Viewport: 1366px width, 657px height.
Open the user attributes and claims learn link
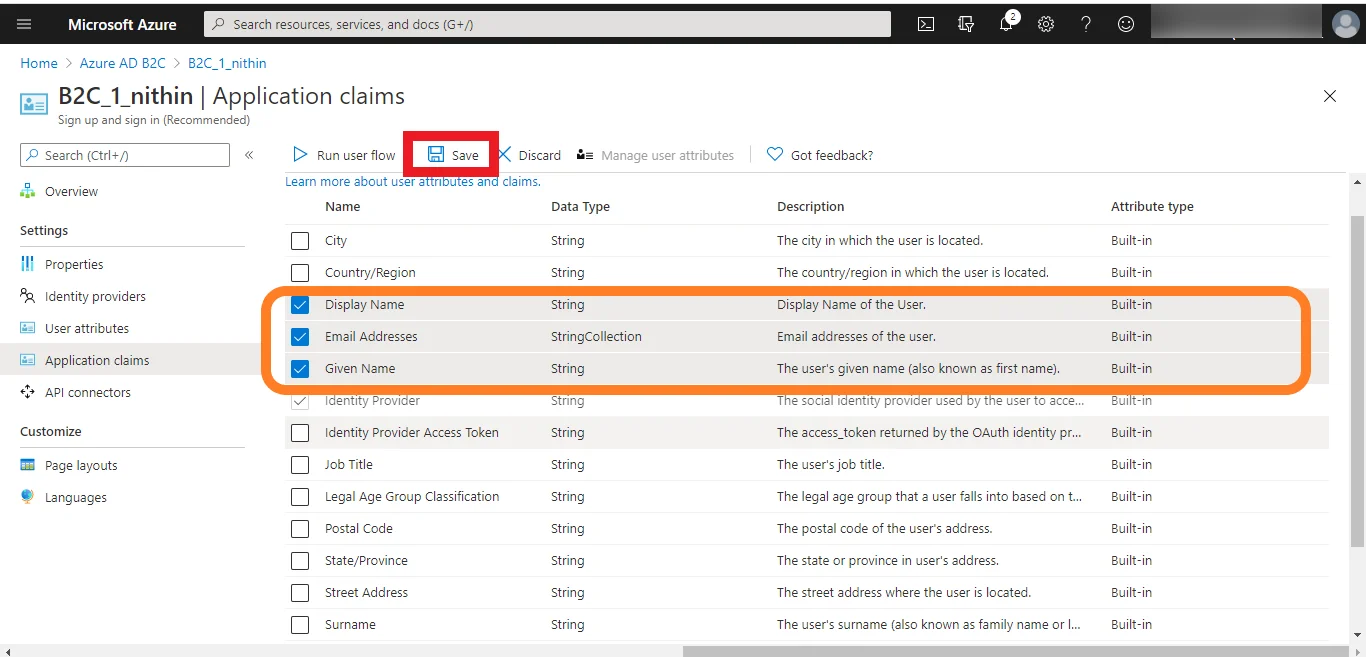[412, 181]
